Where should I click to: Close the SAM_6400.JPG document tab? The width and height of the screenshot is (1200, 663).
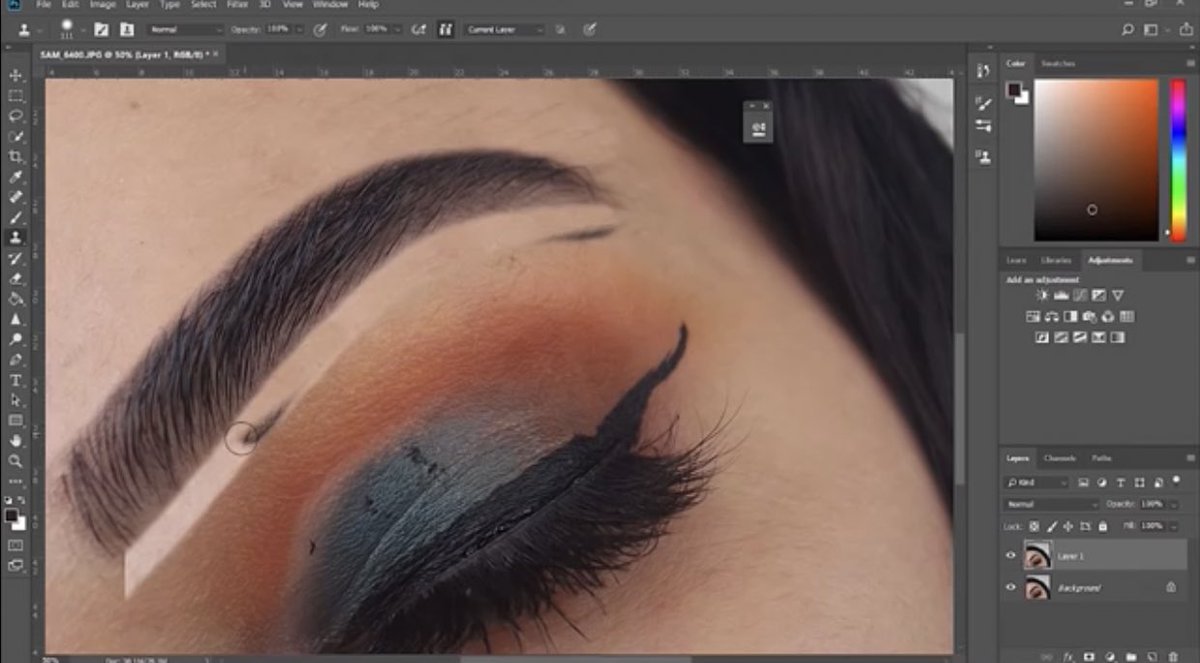(215, 52)
